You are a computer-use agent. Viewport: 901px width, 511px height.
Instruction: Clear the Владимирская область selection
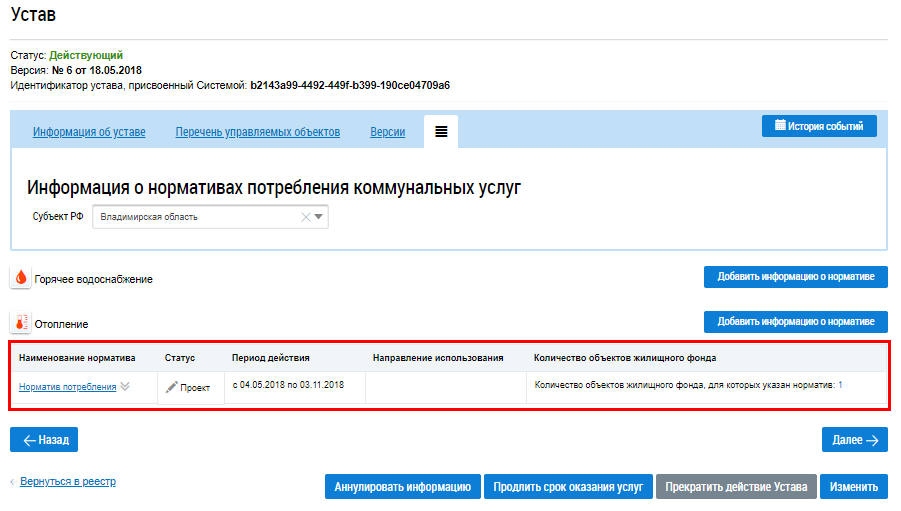[x=306, y=217]
